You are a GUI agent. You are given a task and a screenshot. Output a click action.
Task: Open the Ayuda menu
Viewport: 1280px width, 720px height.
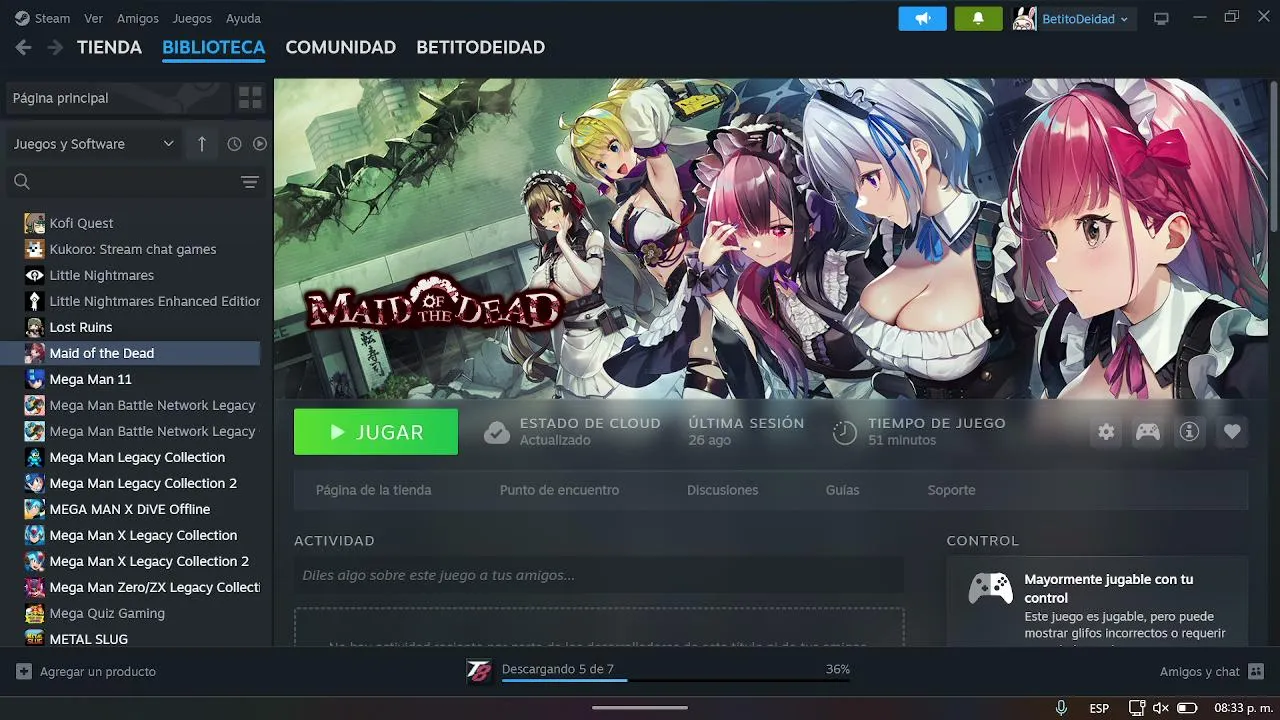243,18
